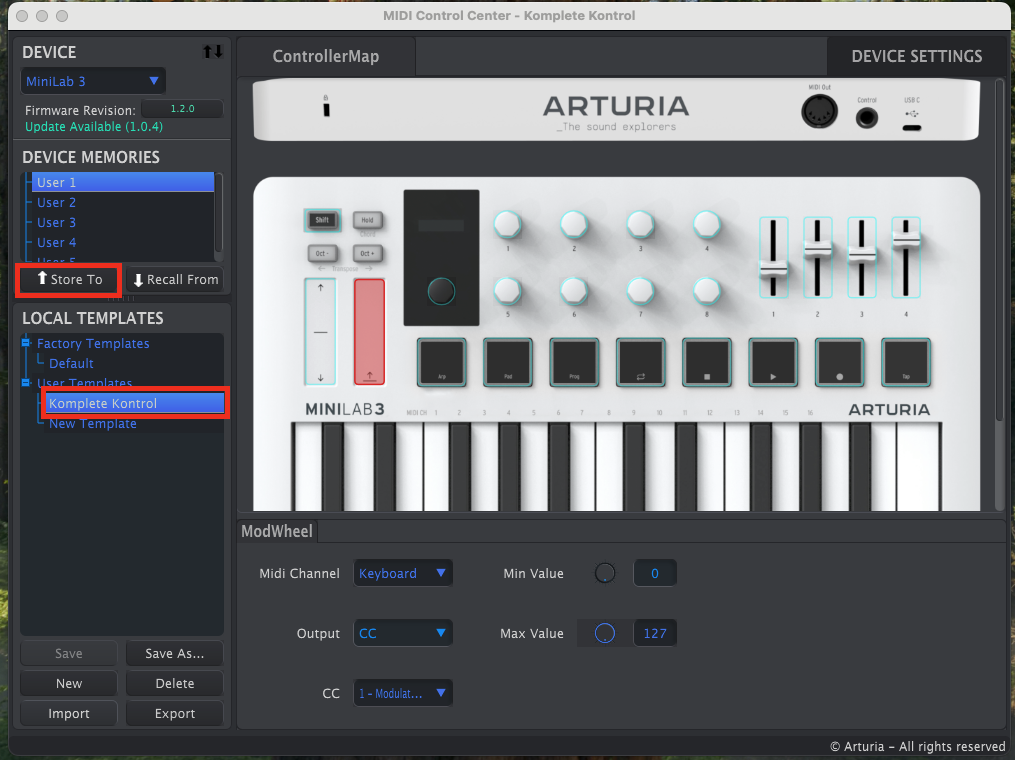The height and width of the screenshot is (760, 1015).
Task: Select the Oct - button
Action: click(322, 253)
